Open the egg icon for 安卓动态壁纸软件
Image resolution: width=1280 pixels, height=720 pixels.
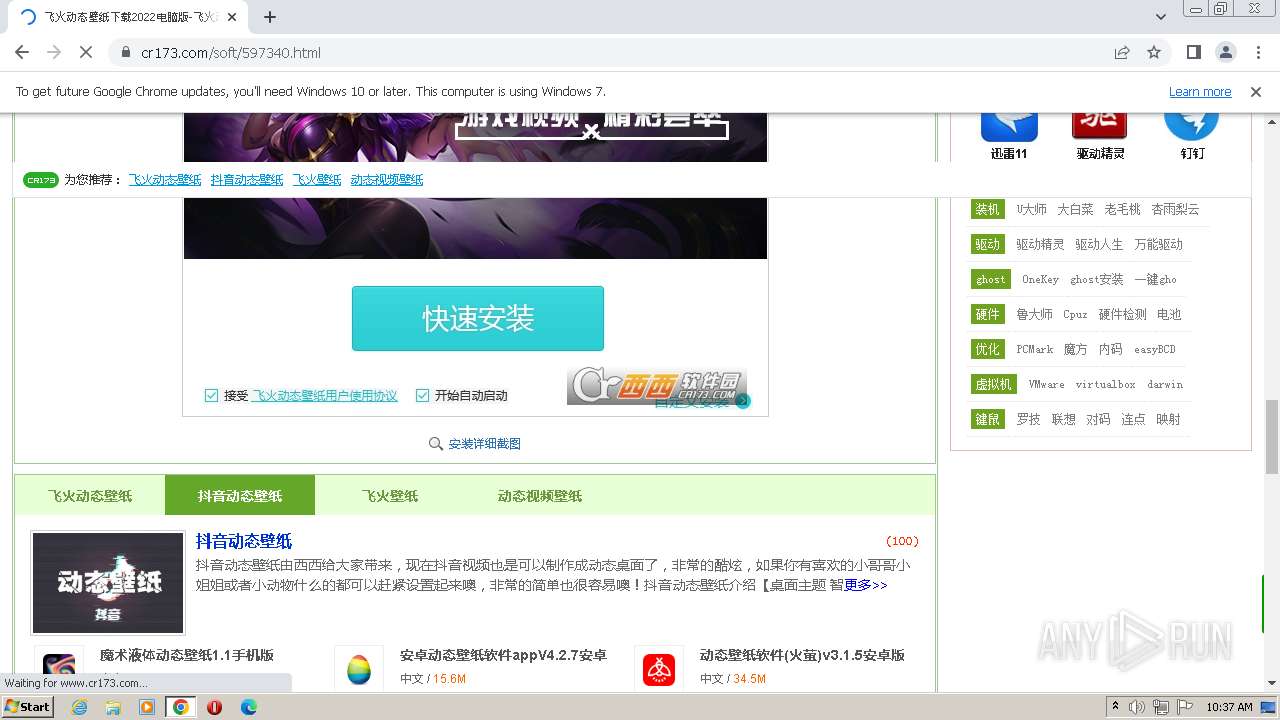tap(359, 669)
